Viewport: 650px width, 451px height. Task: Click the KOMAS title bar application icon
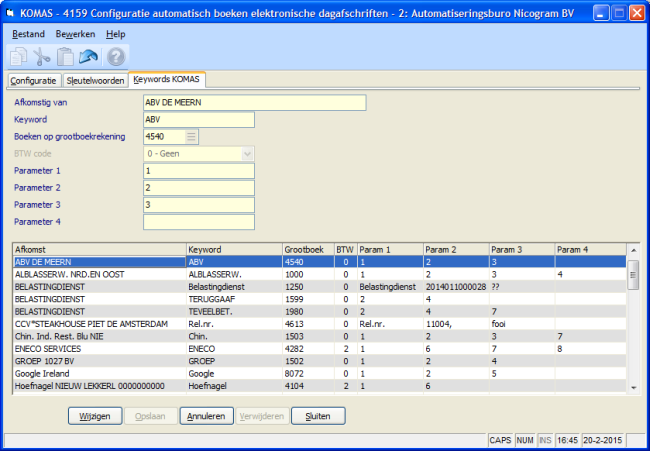[11, 13]
